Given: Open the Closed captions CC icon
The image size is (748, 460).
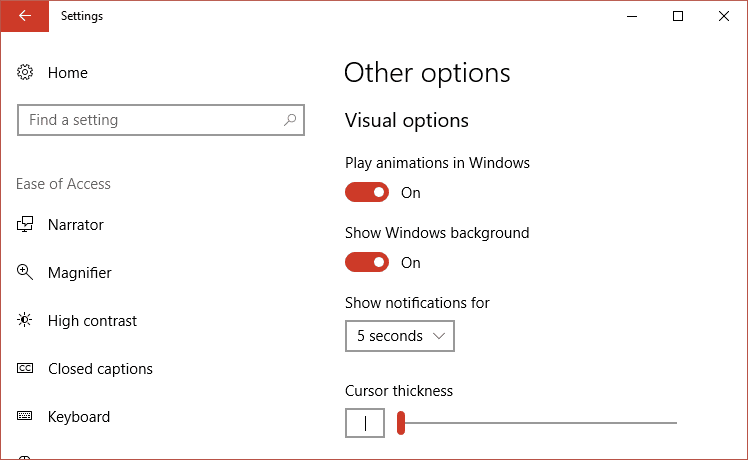Looking at the screenshot, I should [25, 368].
